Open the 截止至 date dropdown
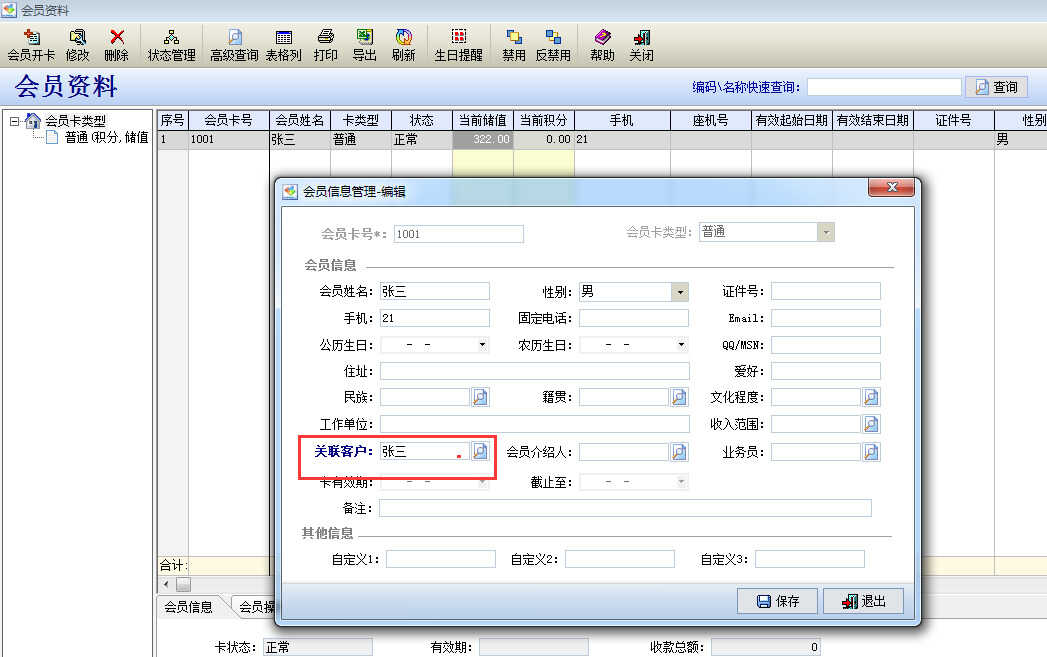 [x=681, y=481]
